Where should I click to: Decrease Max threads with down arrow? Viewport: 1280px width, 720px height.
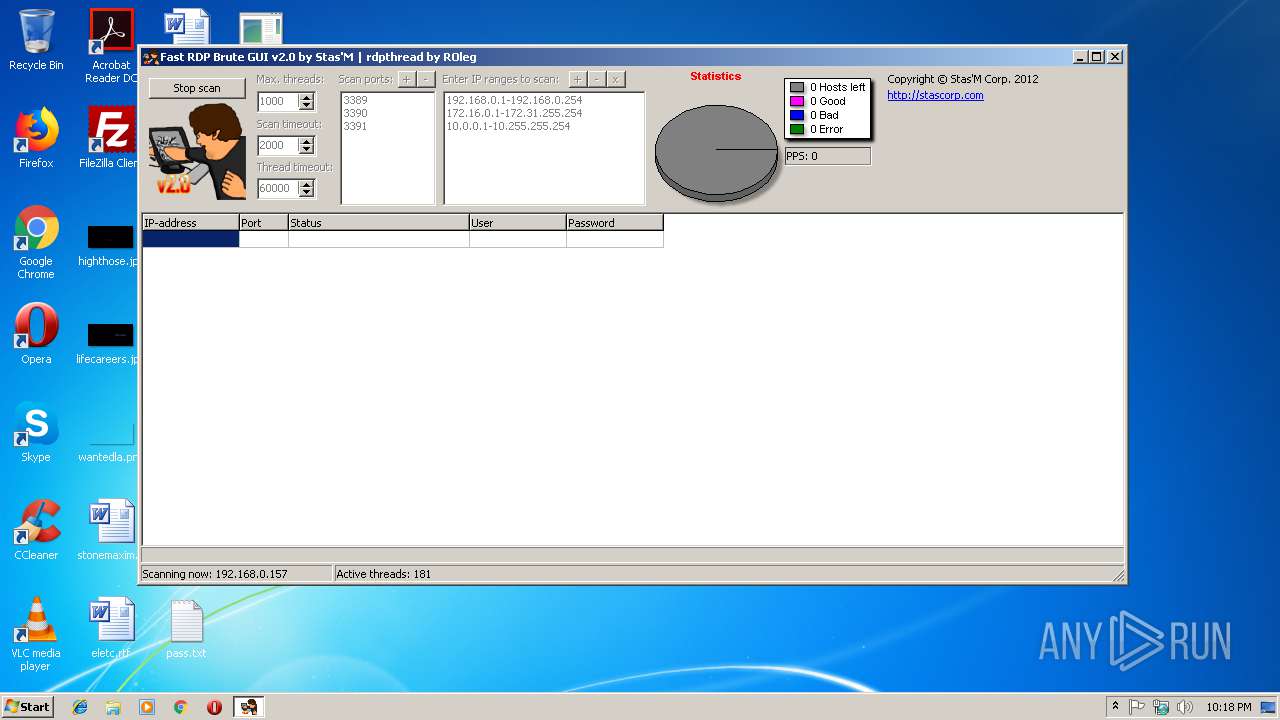[307, 106]
